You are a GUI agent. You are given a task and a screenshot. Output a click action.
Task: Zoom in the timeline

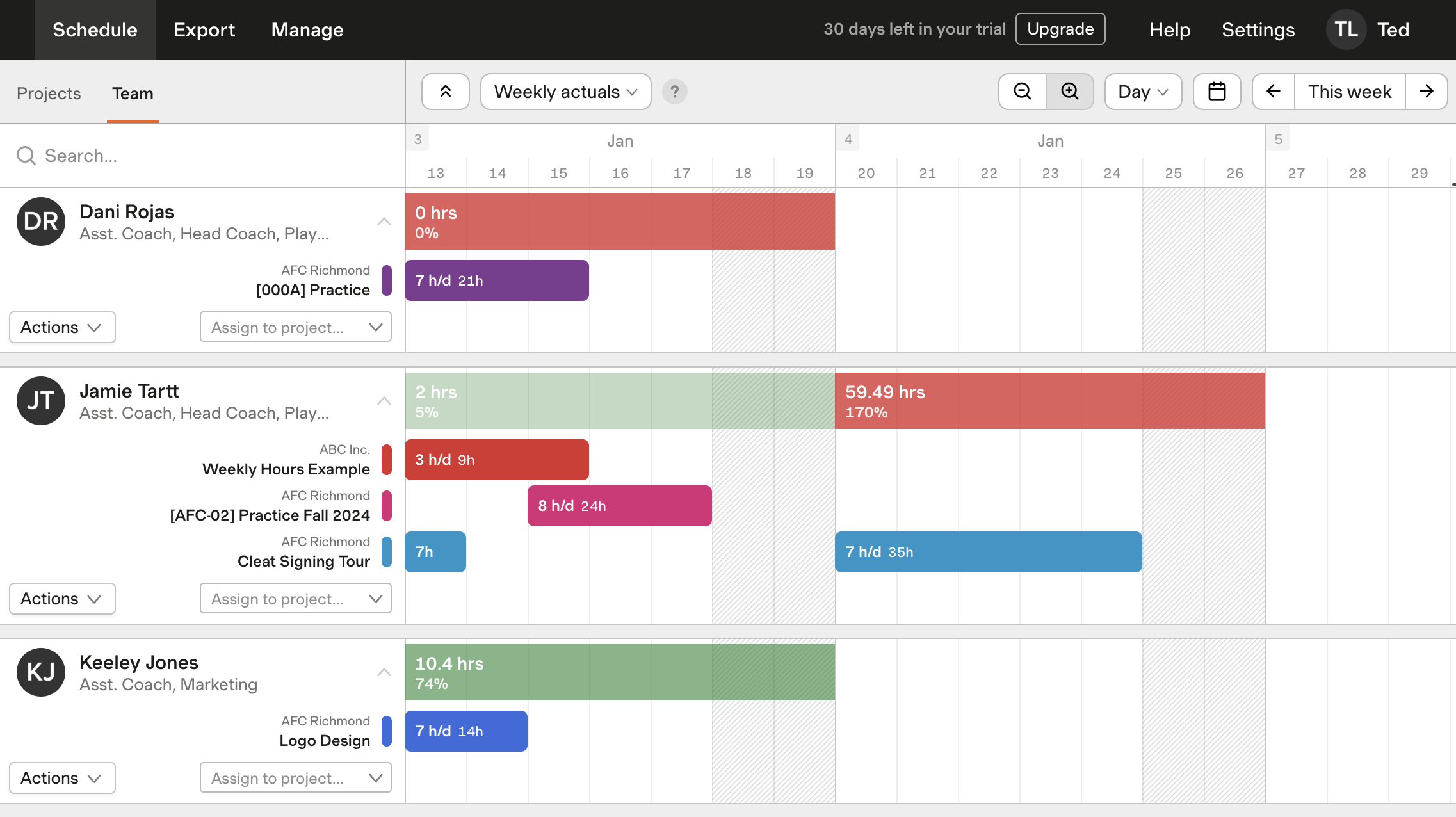click(1070, 92)
